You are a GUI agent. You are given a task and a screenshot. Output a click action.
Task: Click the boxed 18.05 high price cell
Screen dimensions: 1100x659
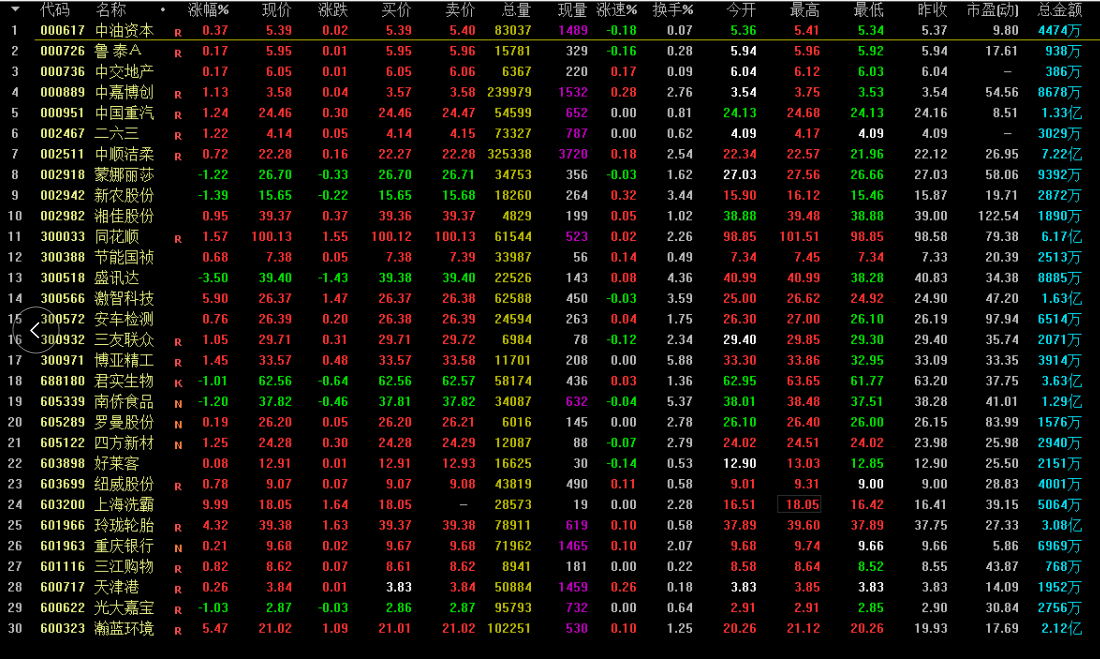tap(798, 505)
